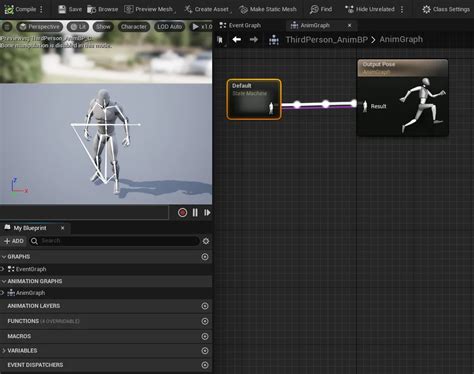Pause the preview animation playback
This screenshot has height=374, width=474.
(195, 213)
